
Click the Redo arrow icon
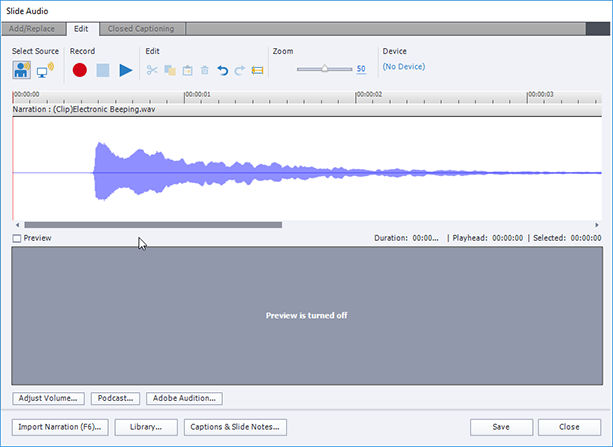pos(240,70)
